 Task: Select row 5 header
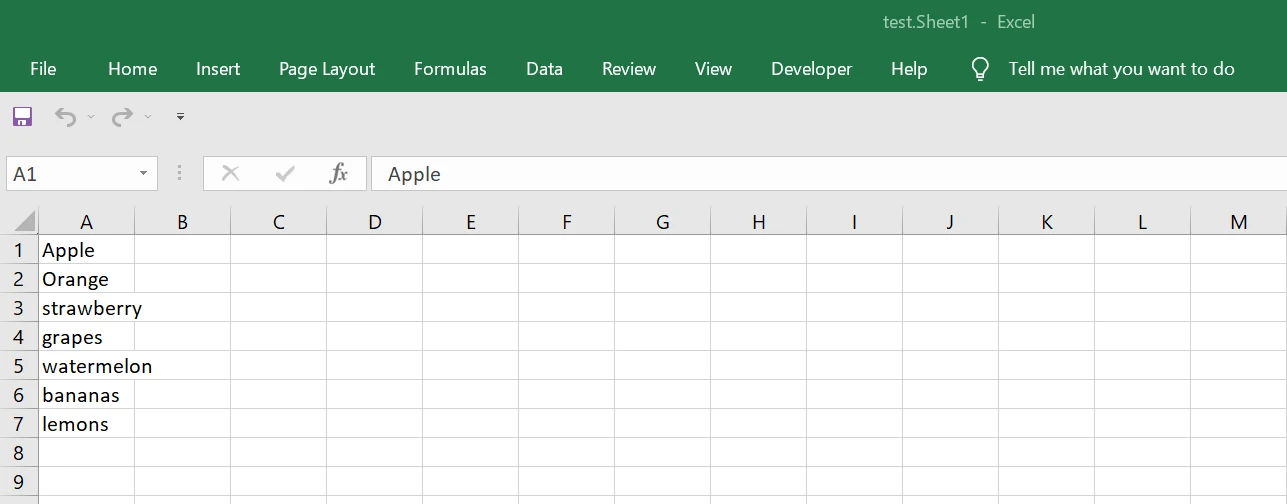18,366
